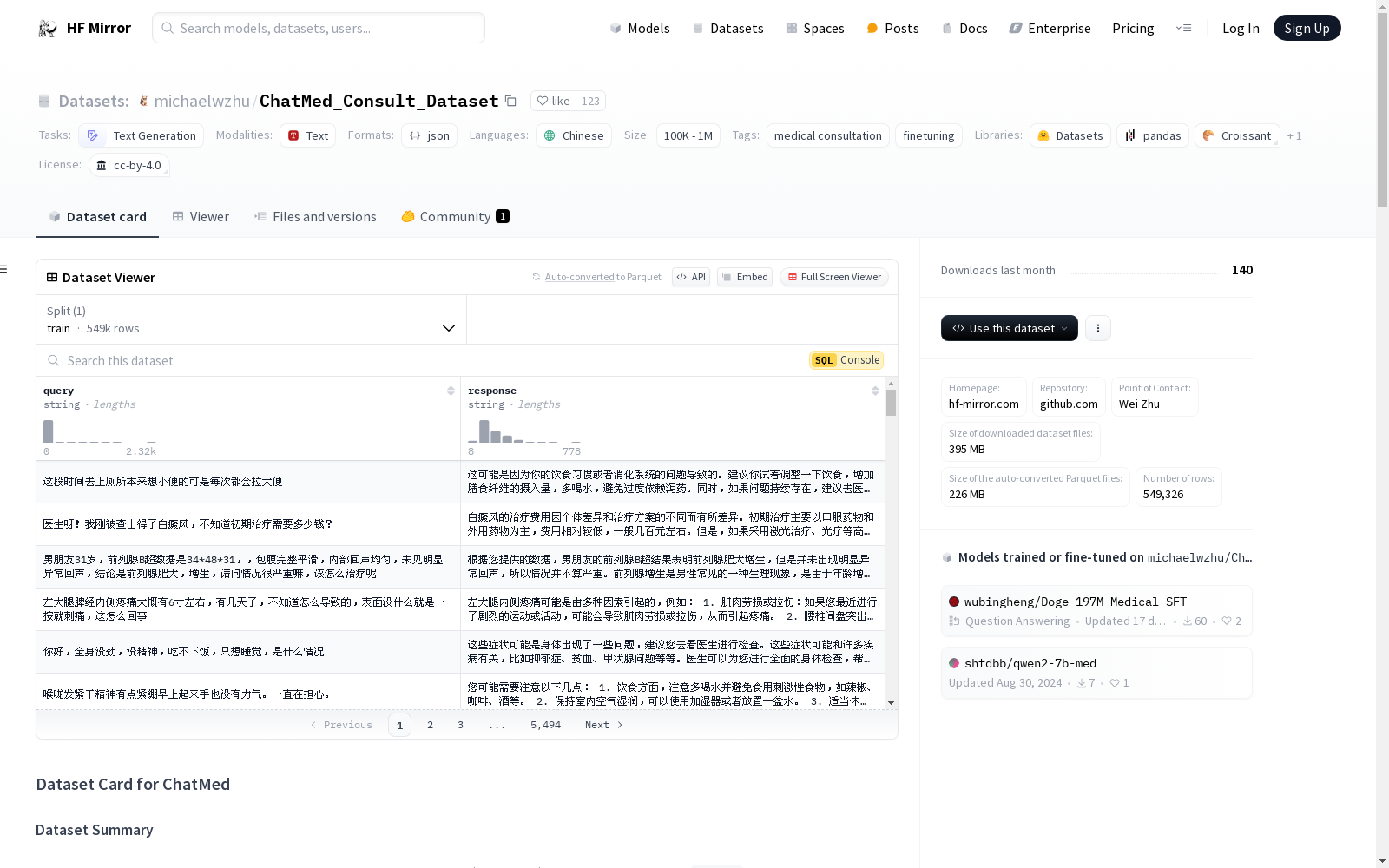The height and width of the screenshot is (868, 1389).
Task: Select the Text Generation task tag
Action: click(142, 135)
